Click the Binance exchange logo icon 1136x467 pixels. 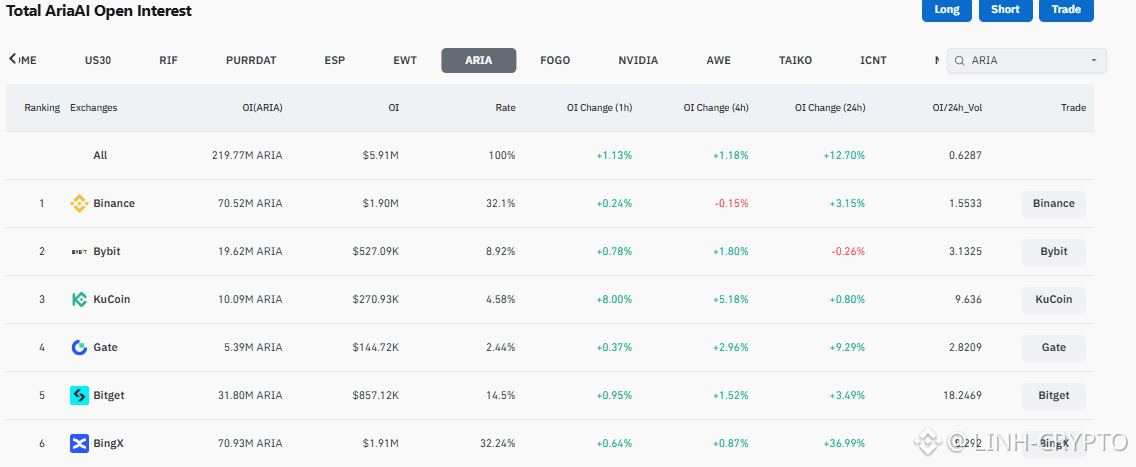pos(79,203)
